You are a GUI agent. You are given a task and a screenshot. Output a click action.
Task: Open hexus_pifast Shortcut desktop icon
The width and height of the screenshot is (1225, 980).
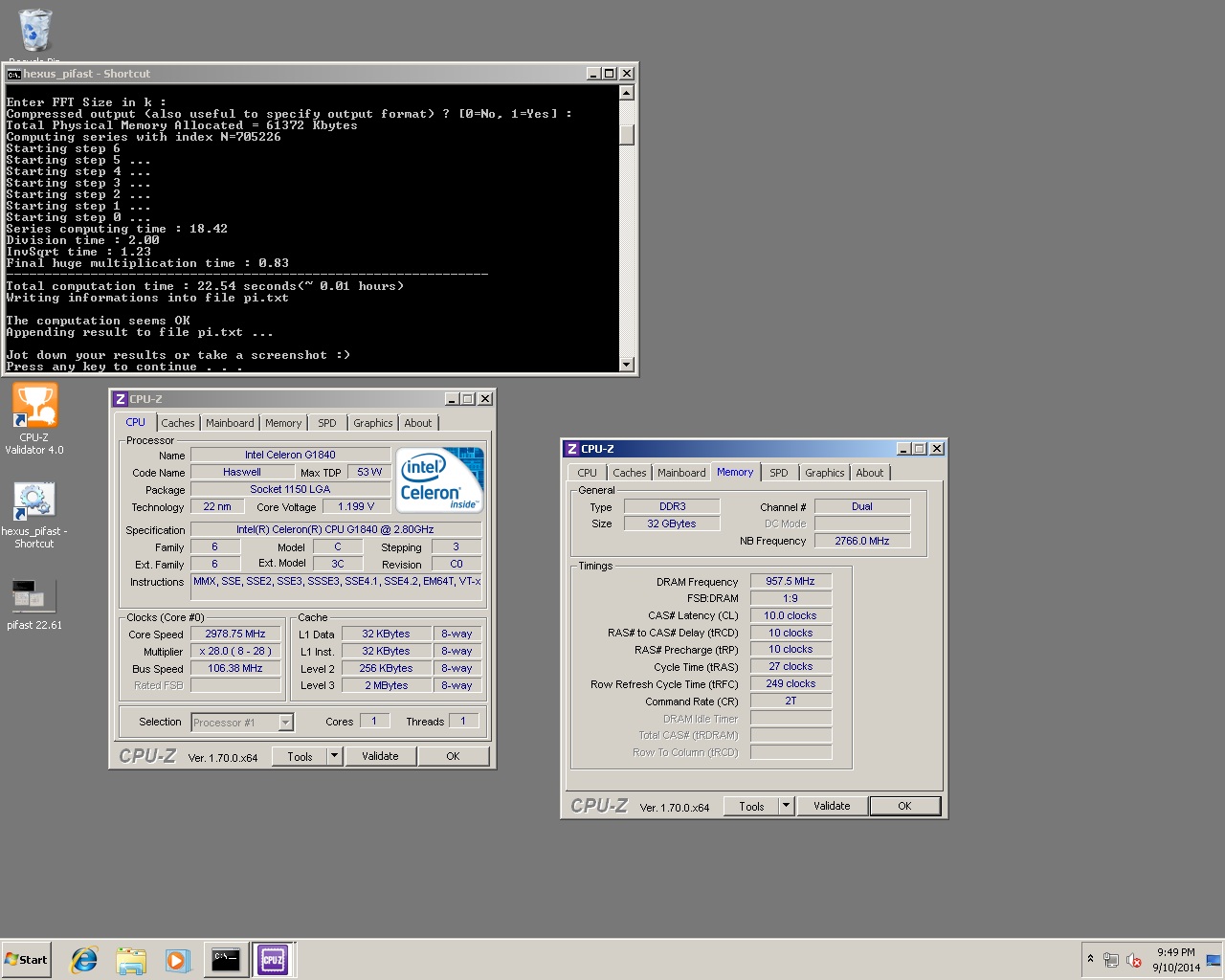pos(34,515)
